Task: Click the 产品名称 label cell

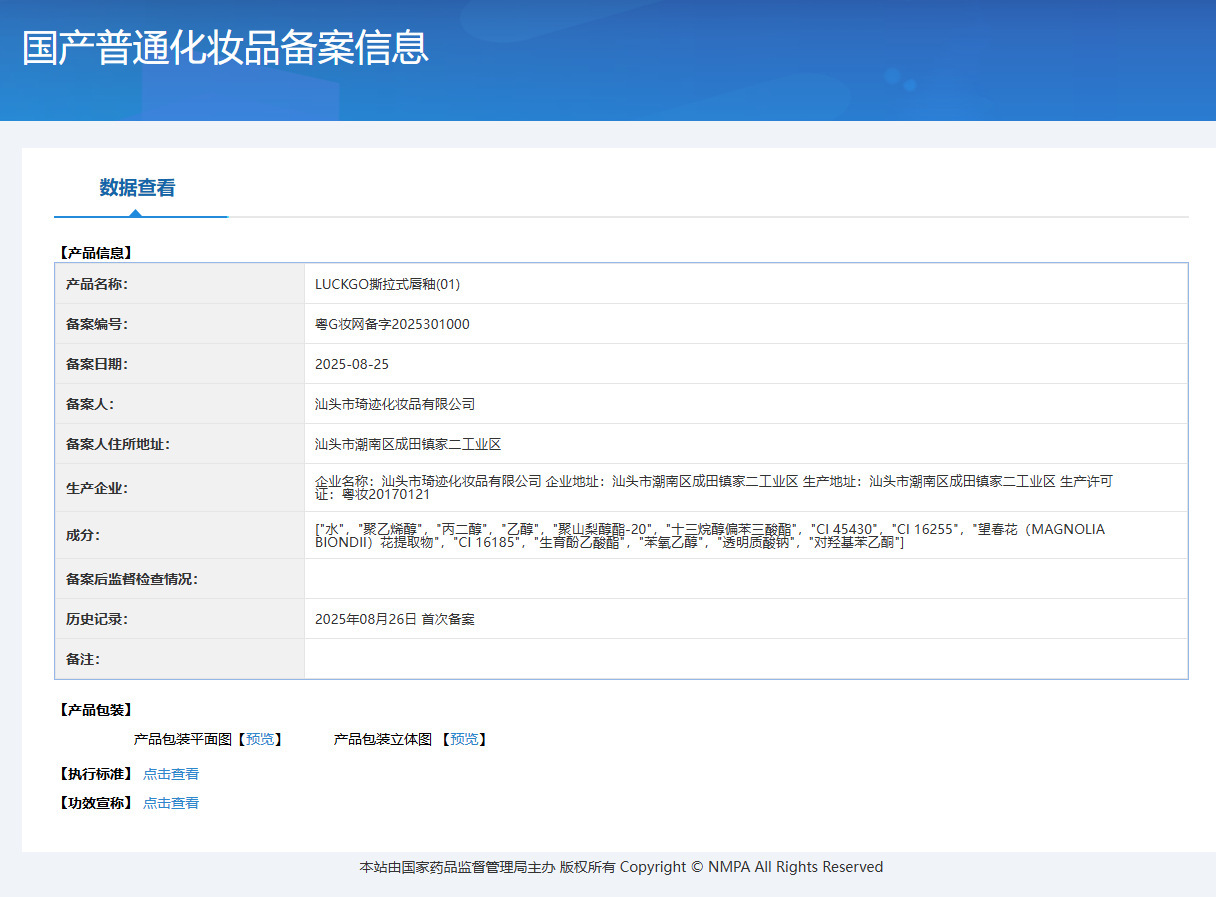Action: click(180, 284)
